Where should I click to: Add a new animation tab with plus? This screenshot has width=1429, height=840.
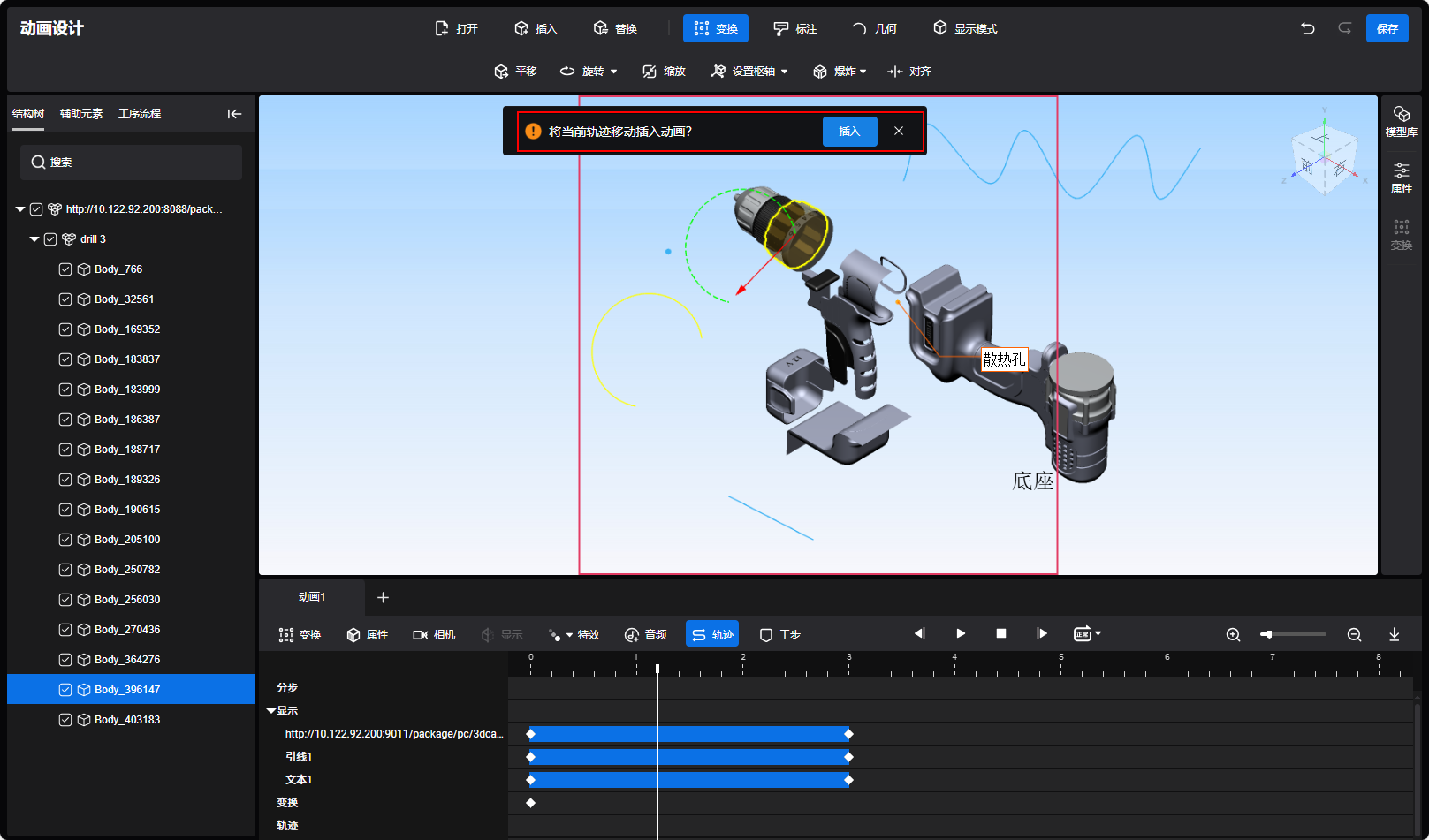pos(383,597)
